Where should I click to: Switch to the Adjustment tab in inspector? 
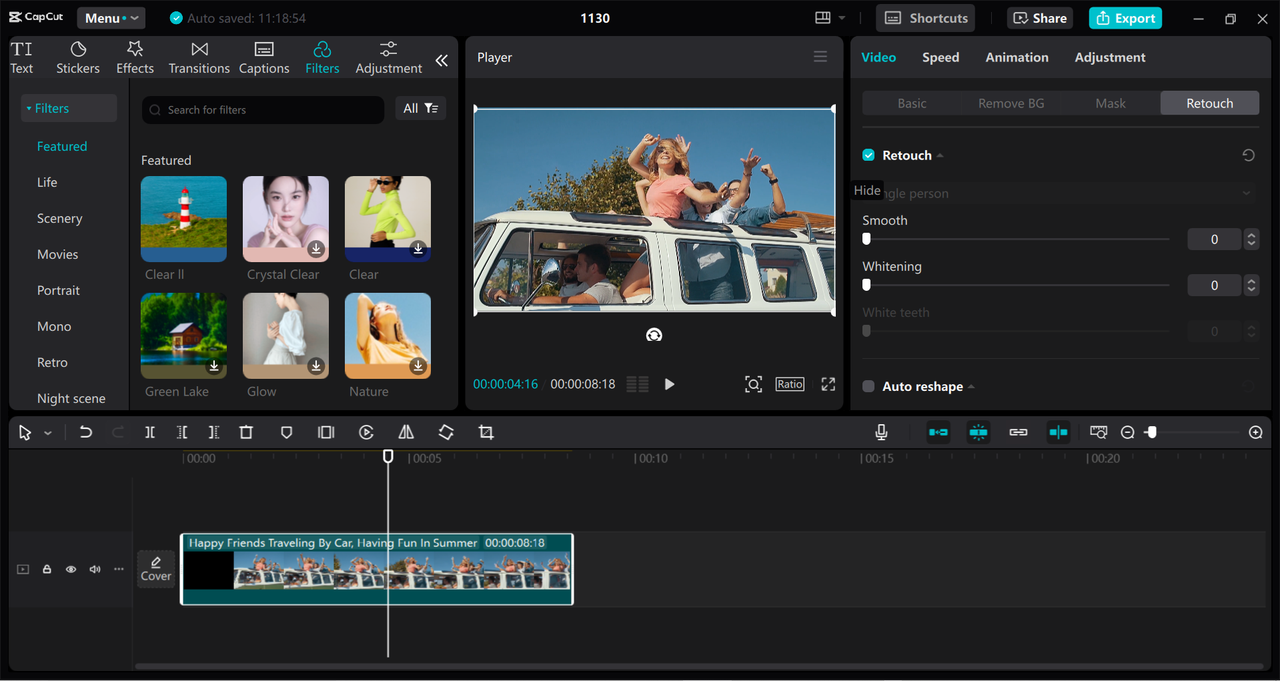pos(1110,57)
